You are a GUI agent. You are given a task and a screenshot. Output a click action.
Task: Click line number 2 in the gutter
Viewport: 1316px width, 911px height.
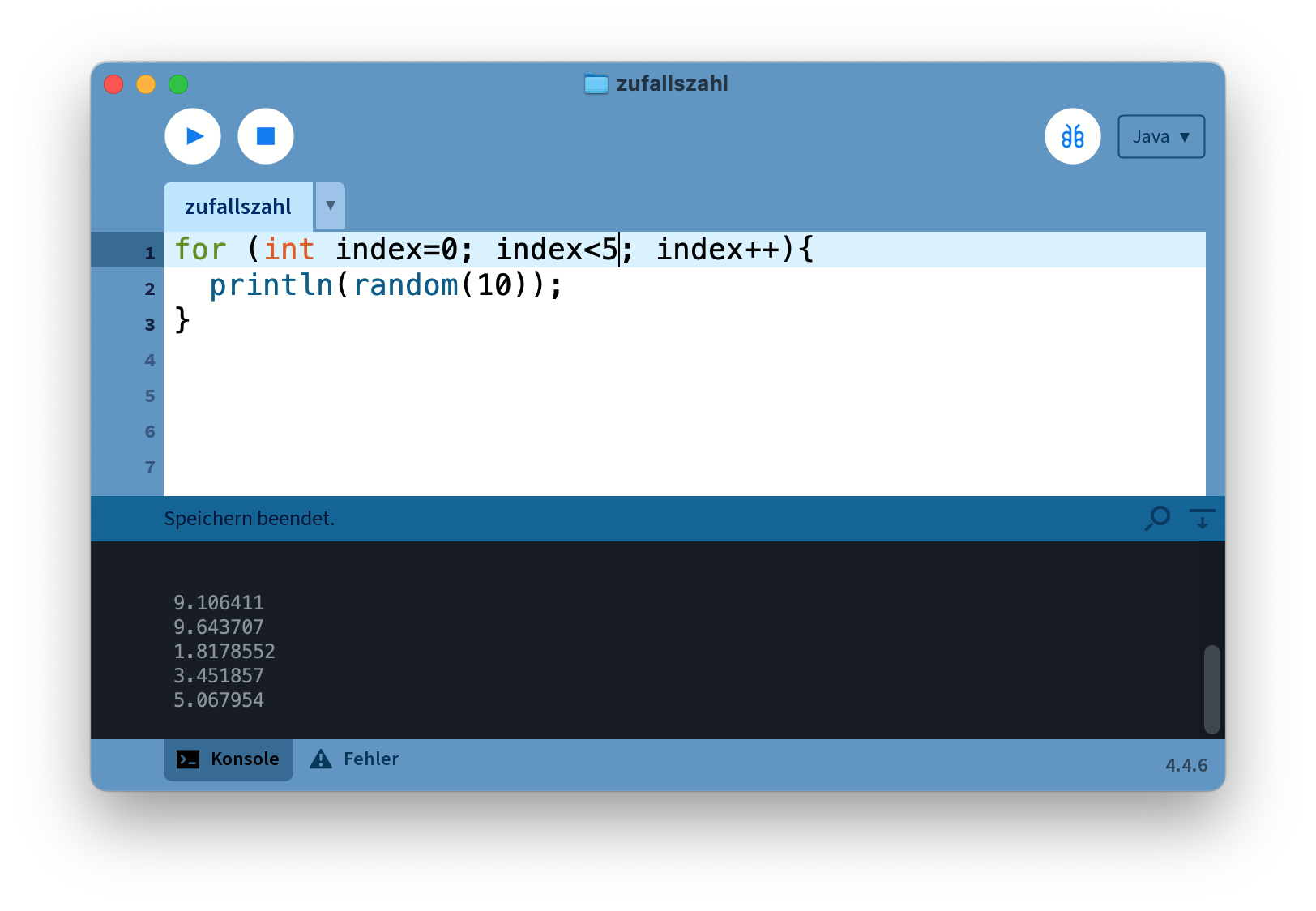click(150, 289)
